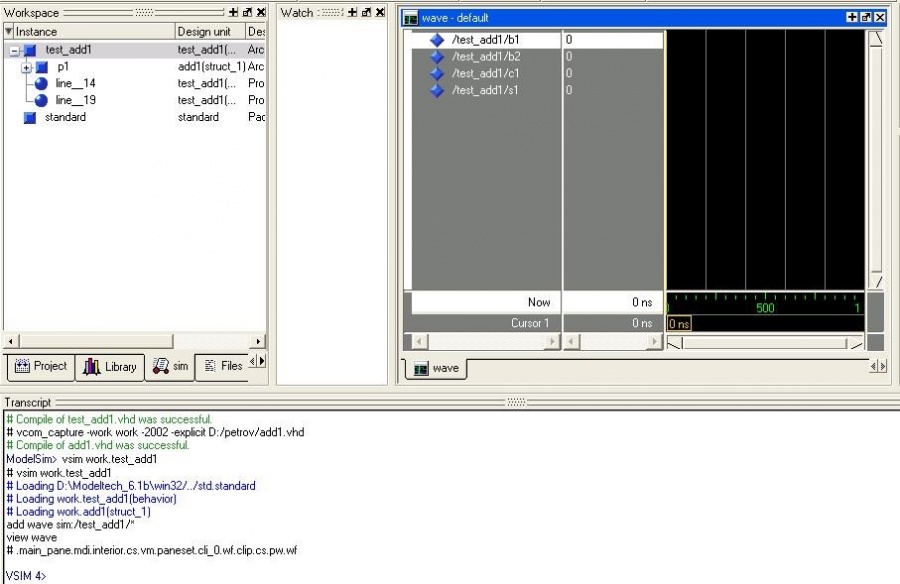Zoom the Watch pane with plus icon
This screenshot has height=584, width=900.
352,12
